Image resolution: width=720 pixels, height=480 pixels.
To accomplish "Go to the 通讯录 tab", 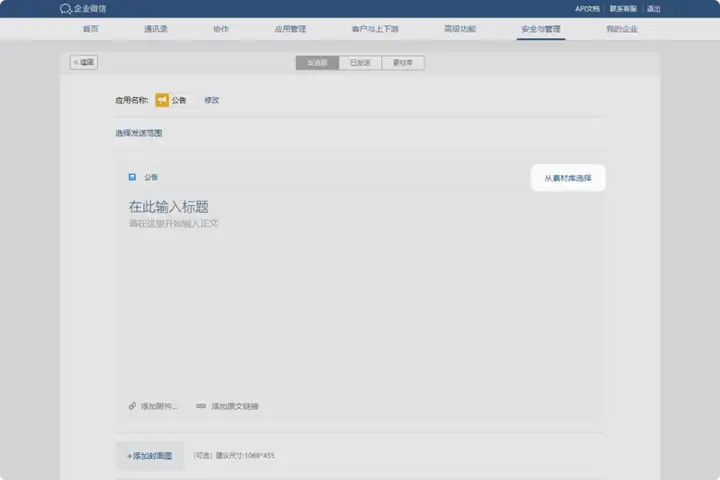I will click(x=155, y=29).
